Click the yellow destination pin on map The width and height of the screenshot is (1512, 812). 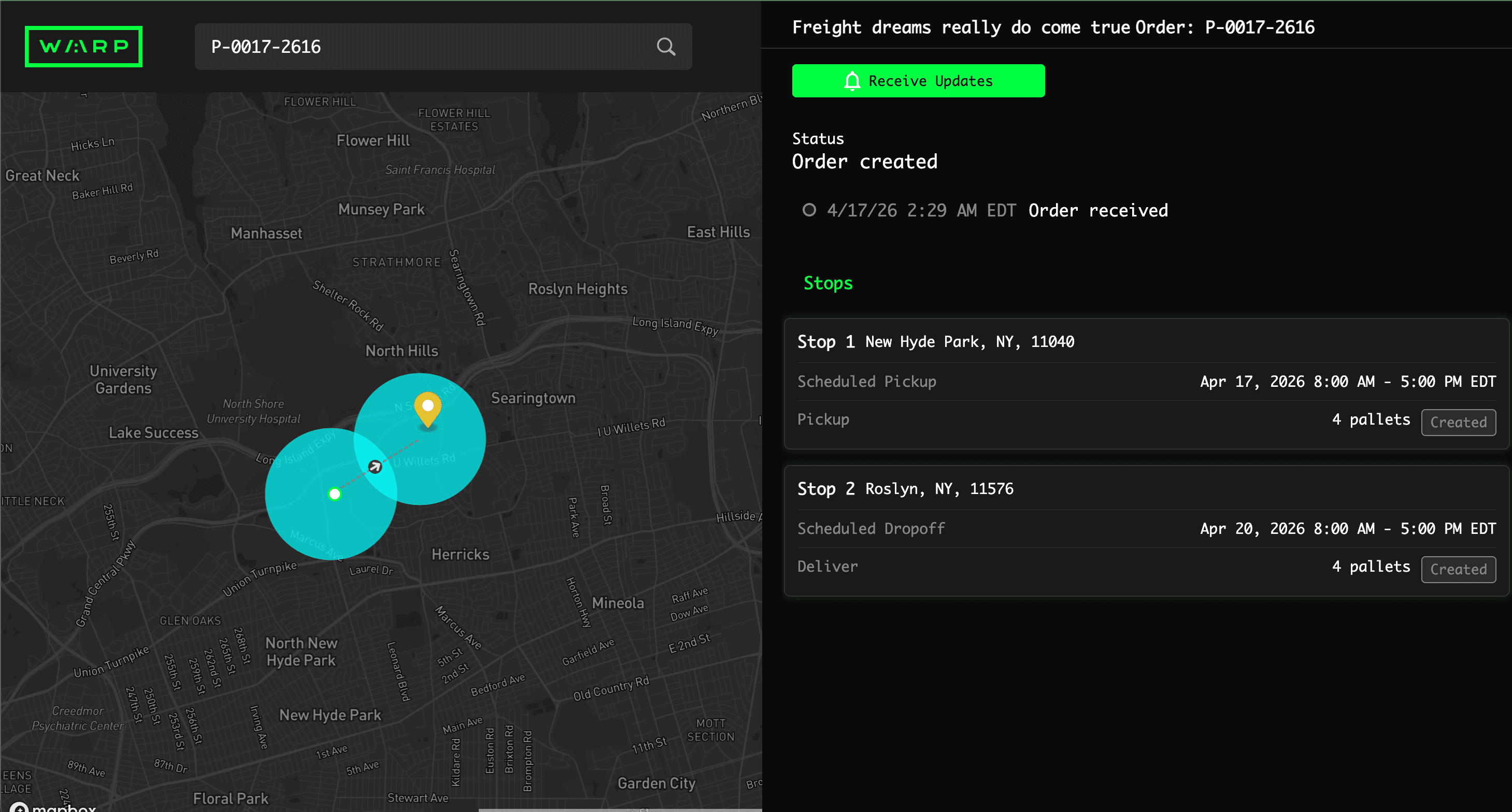pos(428,410)
